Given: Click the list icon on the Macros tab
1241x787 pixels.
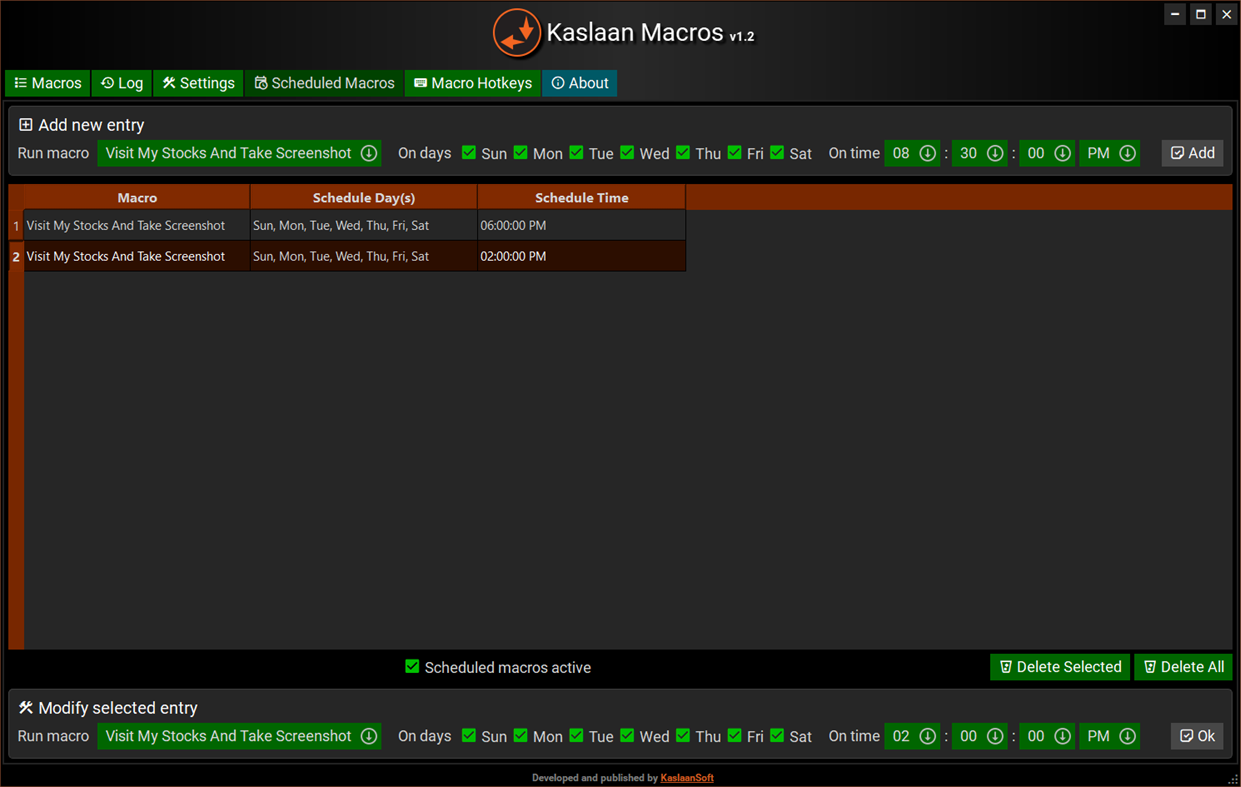Looking at the screenshot, I should (19, 83).
